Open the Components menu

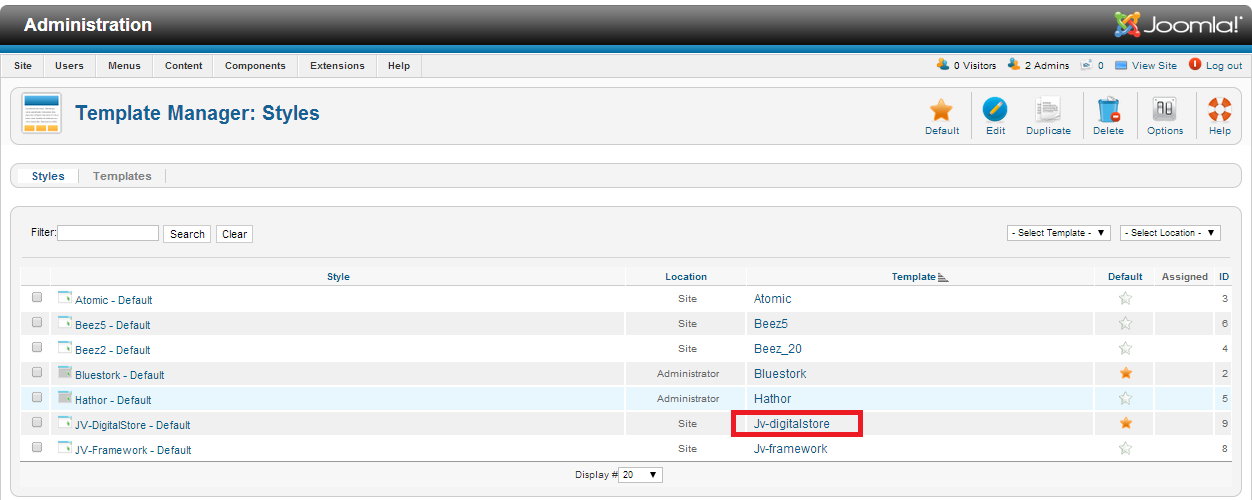coord(255,66)
